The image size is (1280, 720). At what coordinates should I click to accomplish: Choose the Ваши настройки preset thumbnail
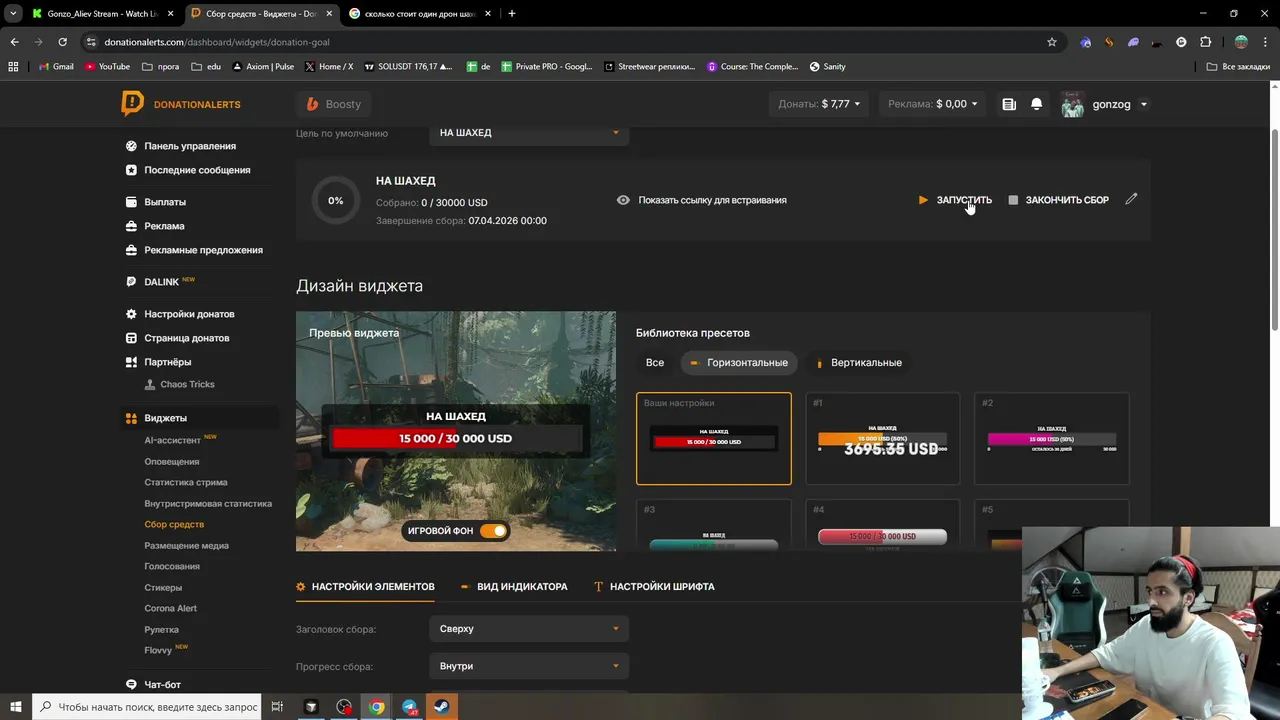pyautogui.click(x=714, y=438)
